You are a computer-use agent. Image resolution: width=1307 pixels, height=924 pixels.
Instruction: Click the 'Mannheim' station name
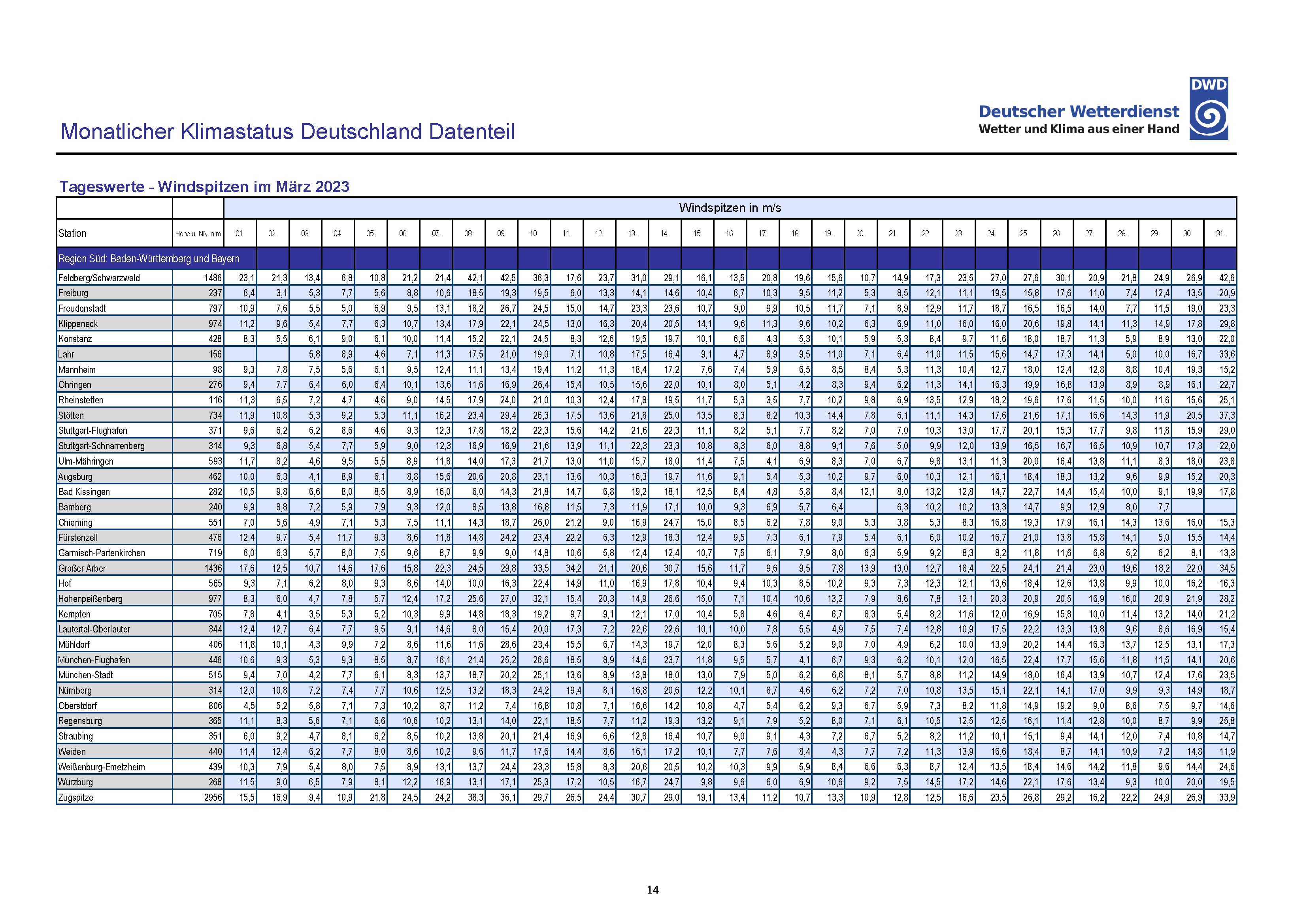tap(77, 370)
